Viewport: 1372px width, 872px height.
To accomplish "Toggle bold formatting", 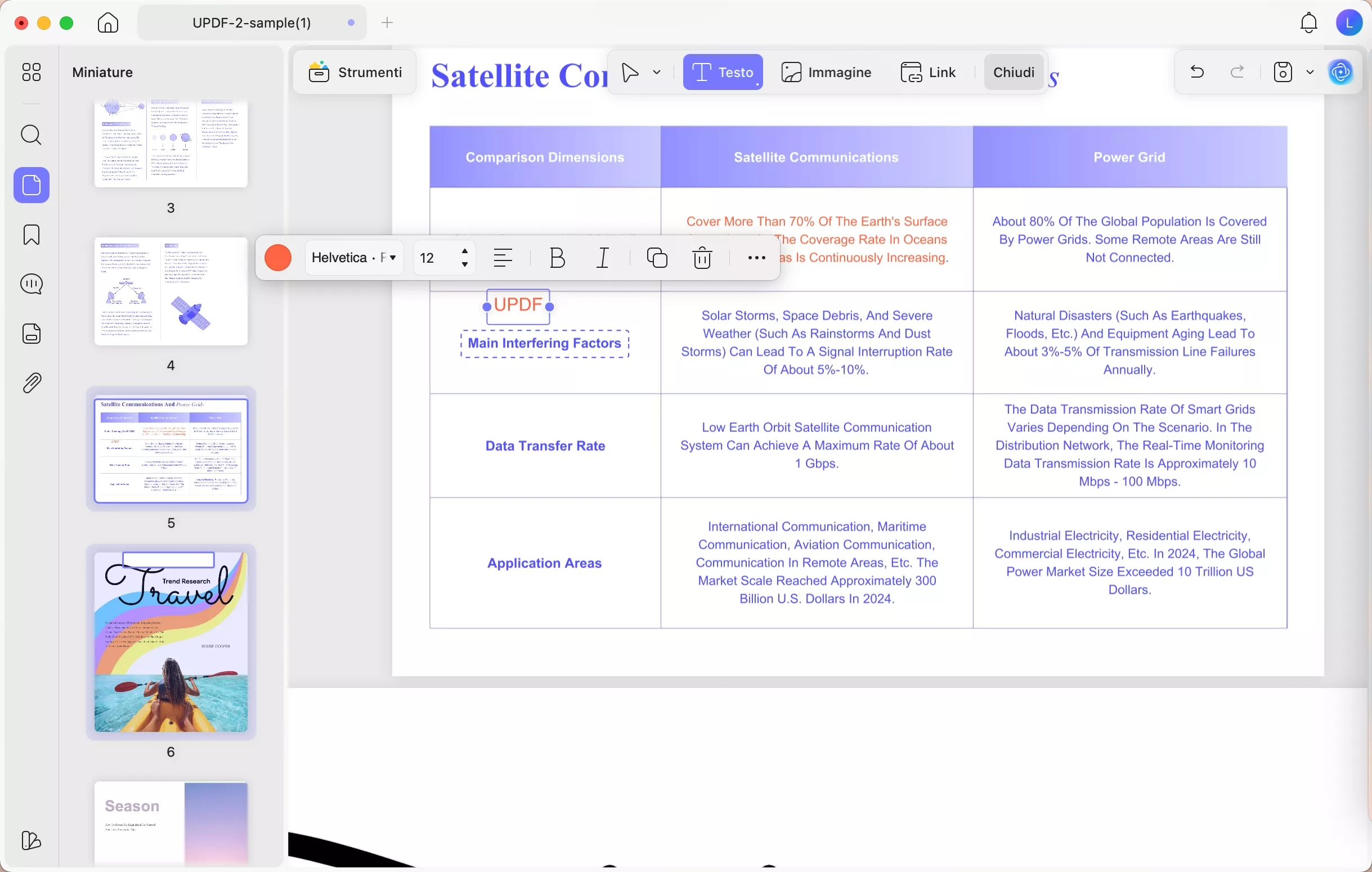I will click(557, 258).
